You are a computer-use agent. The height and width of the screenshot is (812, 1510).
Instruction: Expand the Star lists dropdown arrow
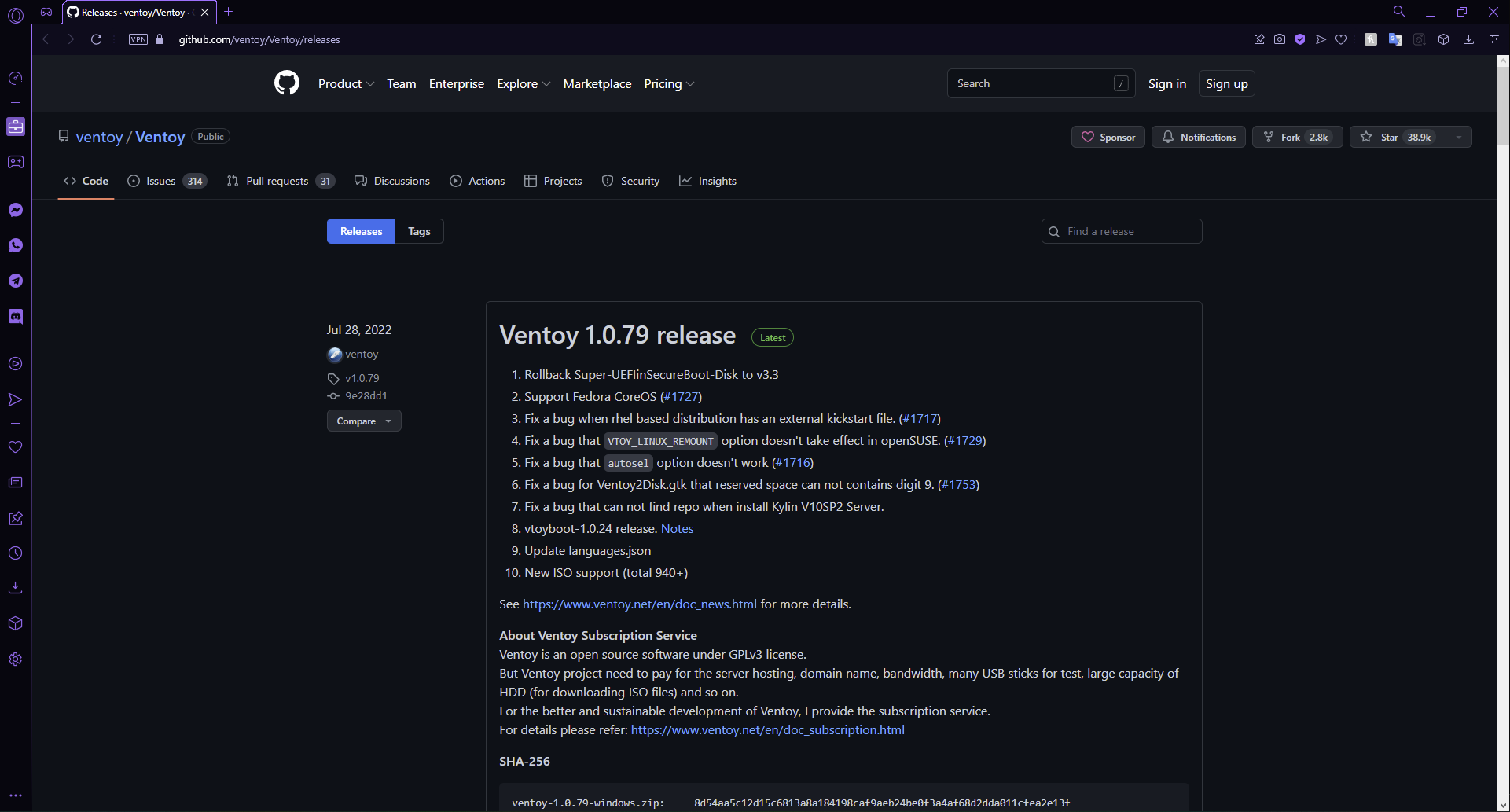tap(1459, 137)
